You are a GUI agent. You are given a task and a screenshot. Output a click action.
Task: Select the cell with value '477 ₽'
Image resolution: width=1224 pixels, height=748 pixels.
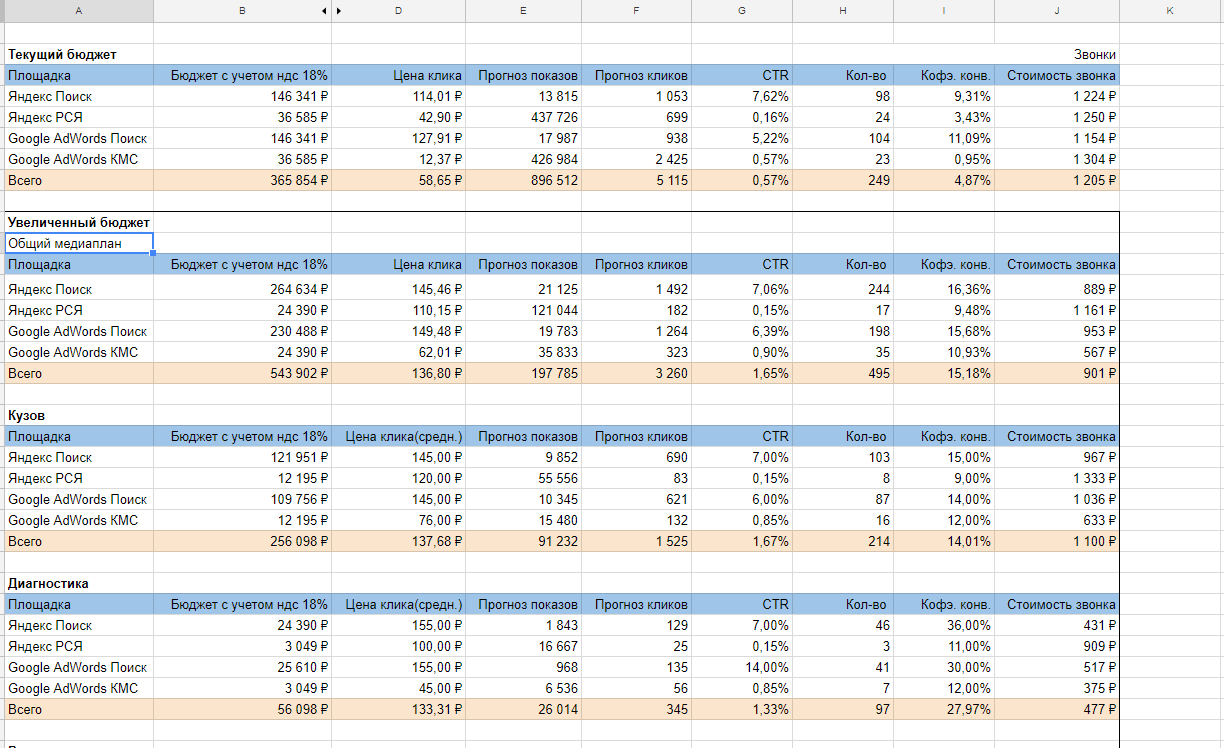(x=1057, y=709)
